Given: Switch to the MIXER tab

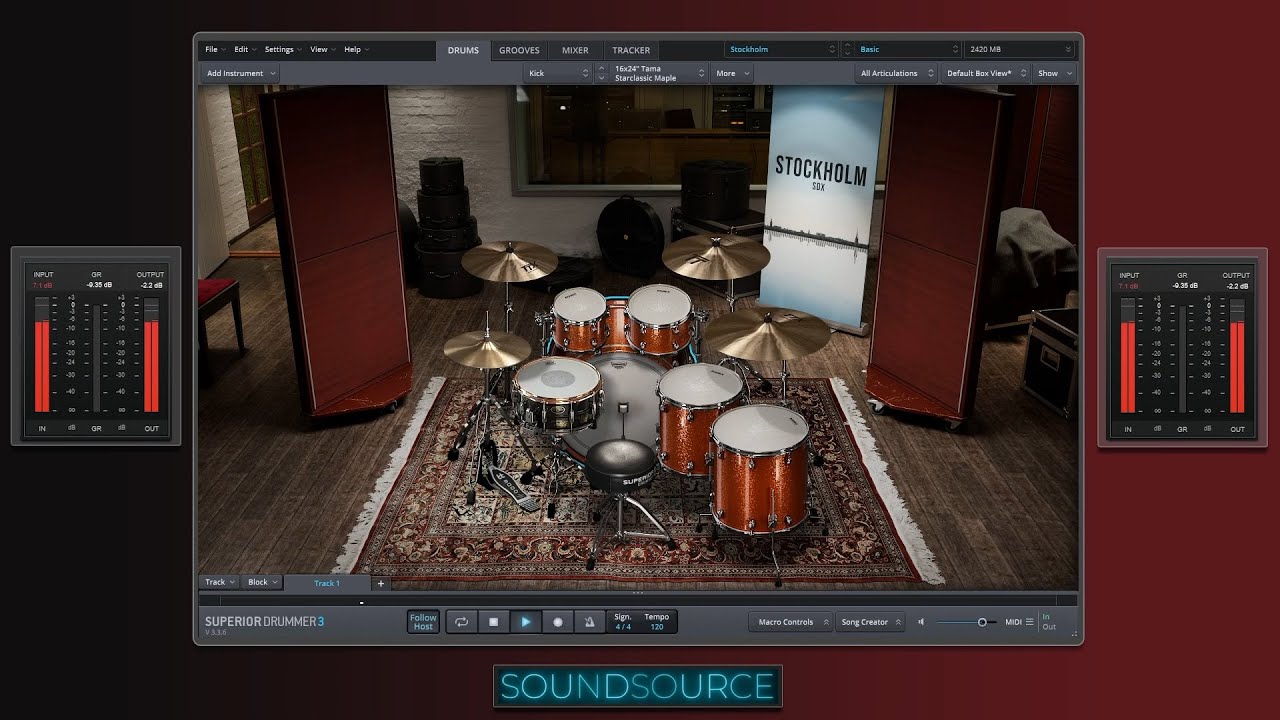Looking at the screenshot, I should click(x=575, y=50).
